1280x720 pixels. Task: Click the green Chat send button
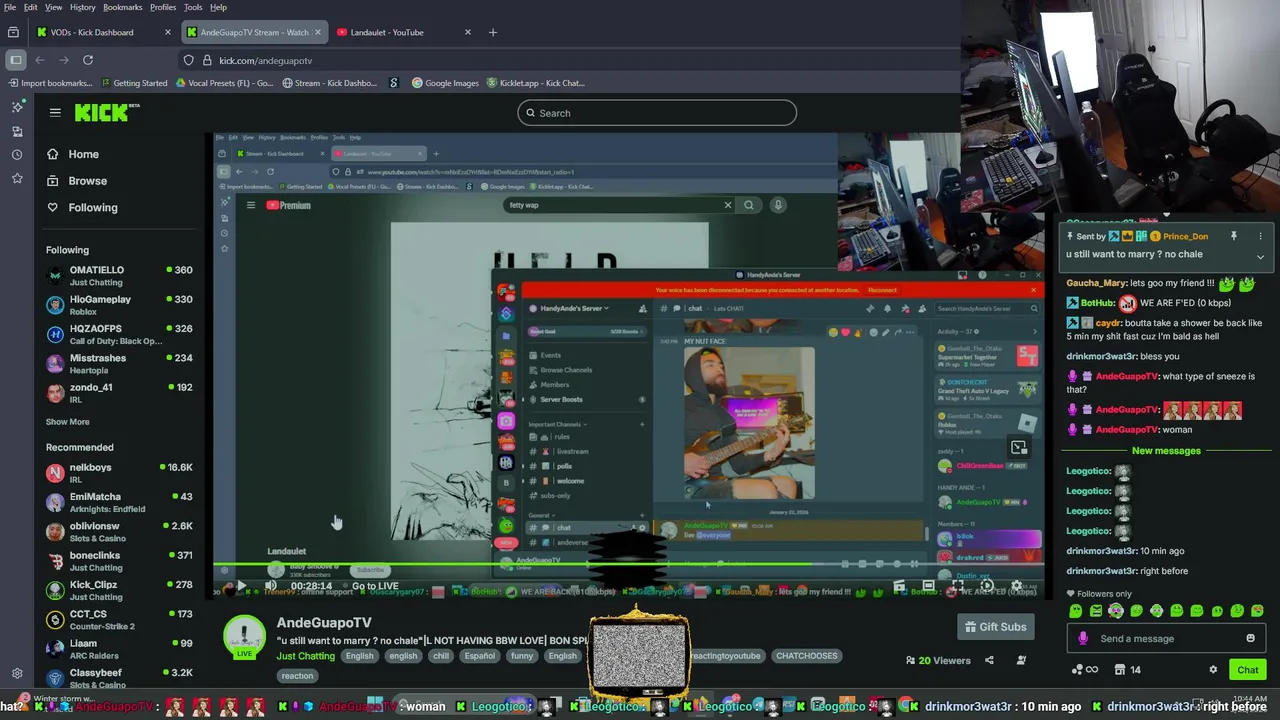point(1247,670)
